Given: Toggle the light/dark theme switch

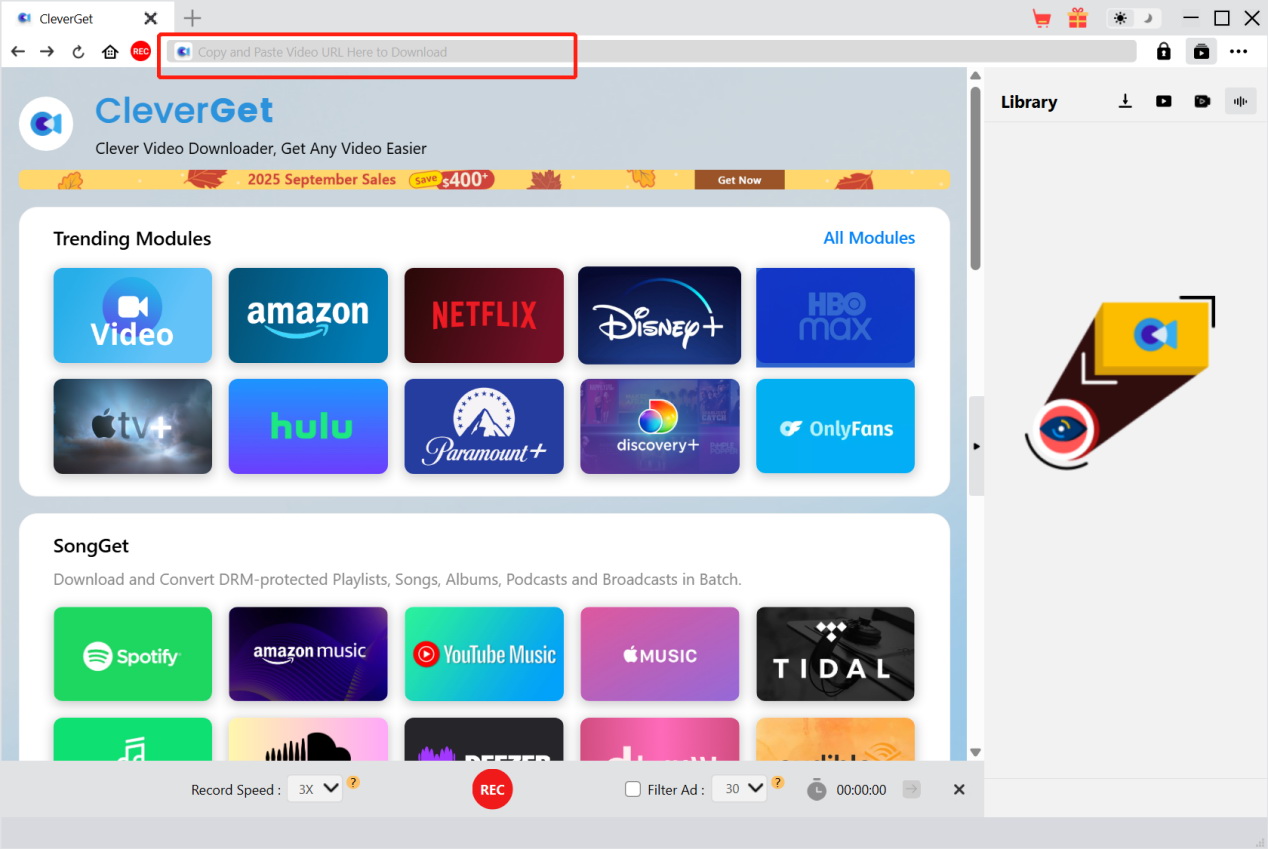Looking at the screenshot, I should tap(1133, 18).
